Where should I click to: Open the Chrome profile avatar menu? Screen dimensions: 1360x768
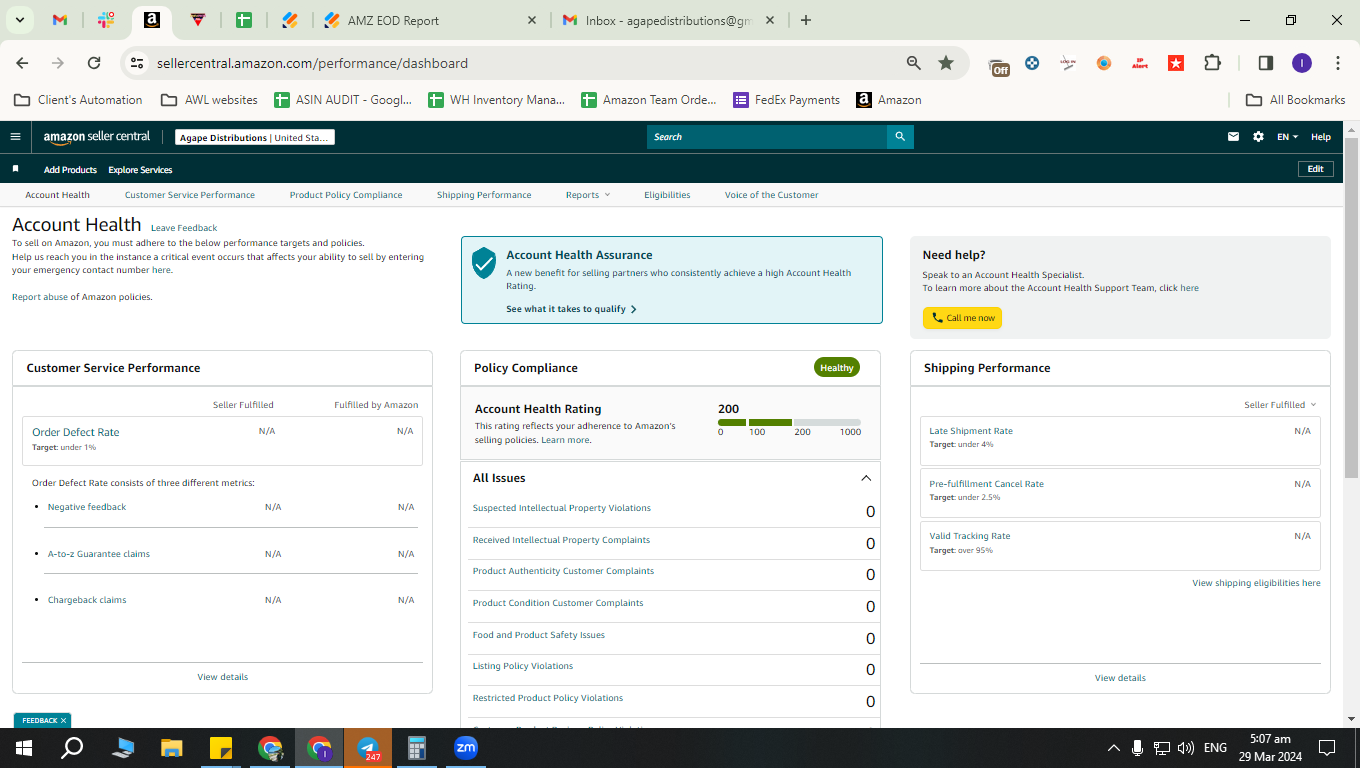(1301, 63)
